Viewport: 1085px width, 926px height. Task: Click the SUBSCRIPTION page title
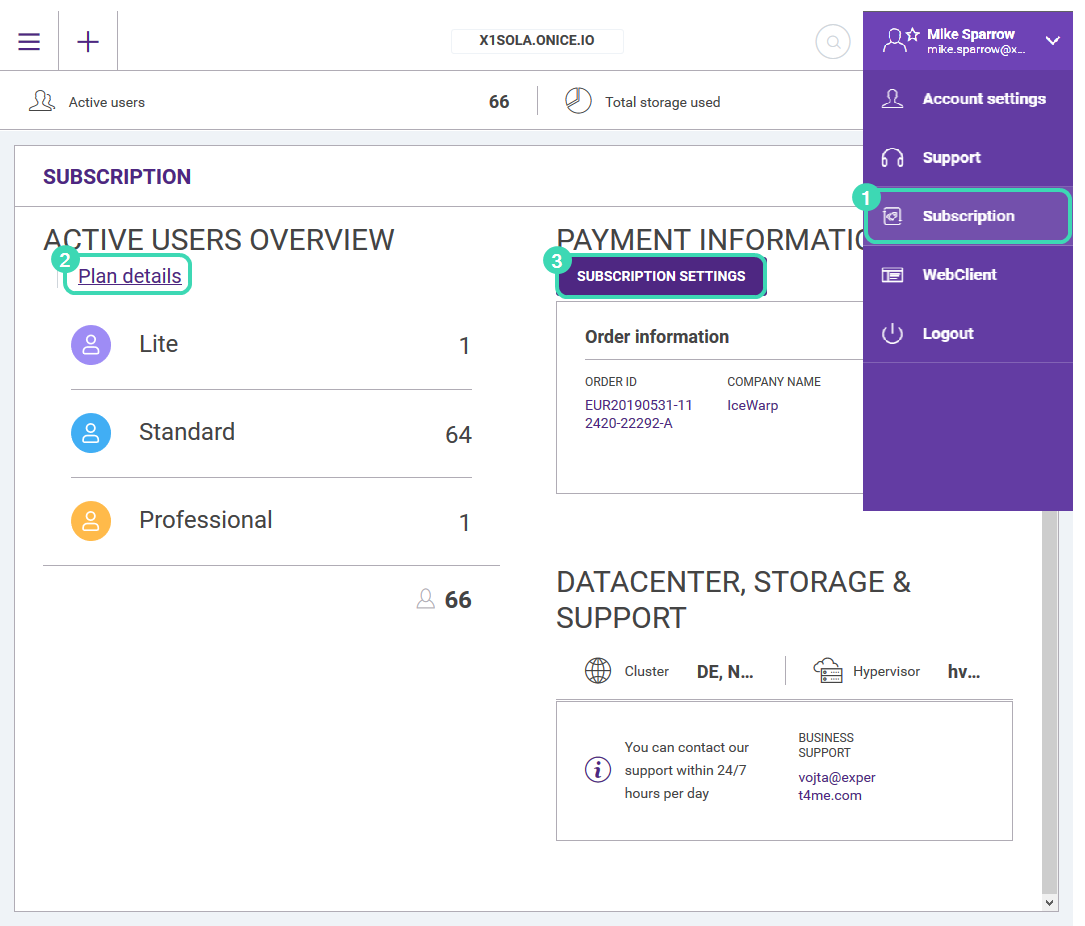pos(117,177)
